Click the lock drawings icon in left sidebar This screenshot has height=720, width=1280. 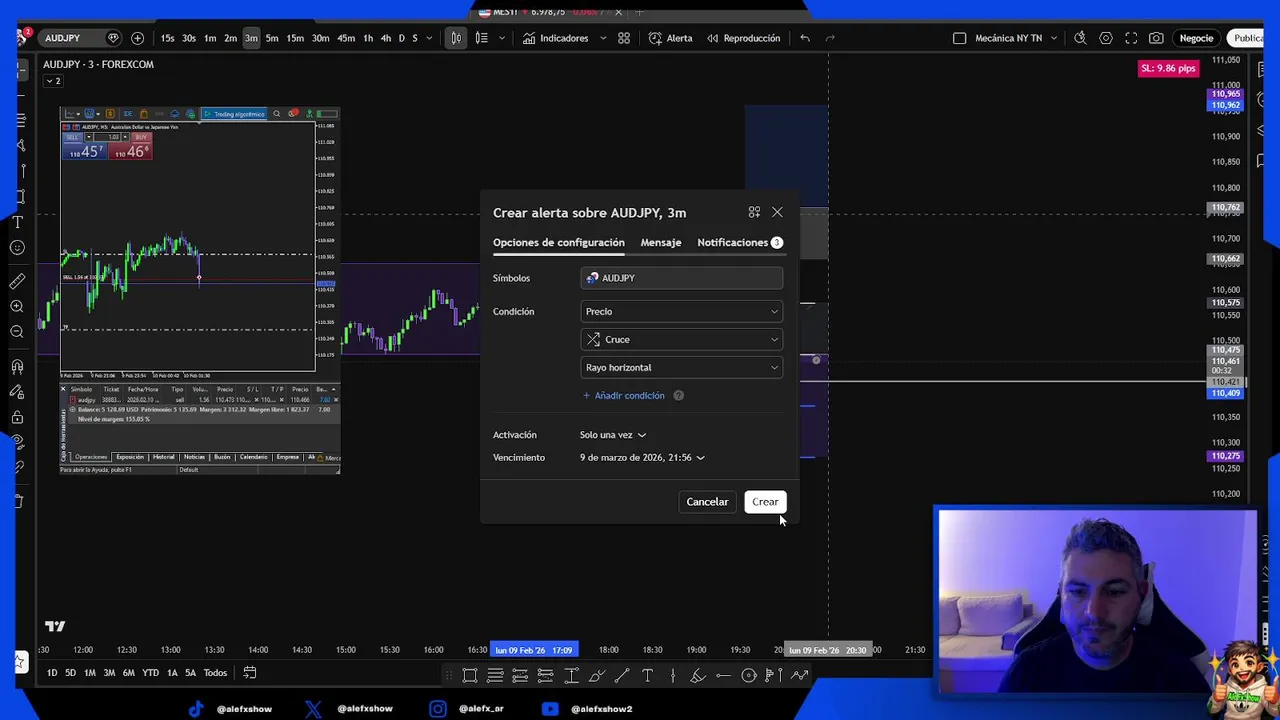coord(17,418)
